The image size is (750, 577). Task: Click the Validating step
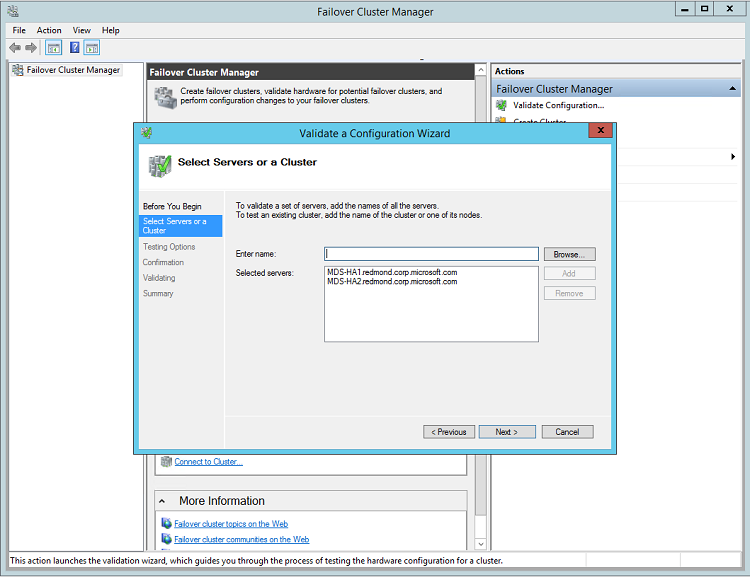point(159,278)
